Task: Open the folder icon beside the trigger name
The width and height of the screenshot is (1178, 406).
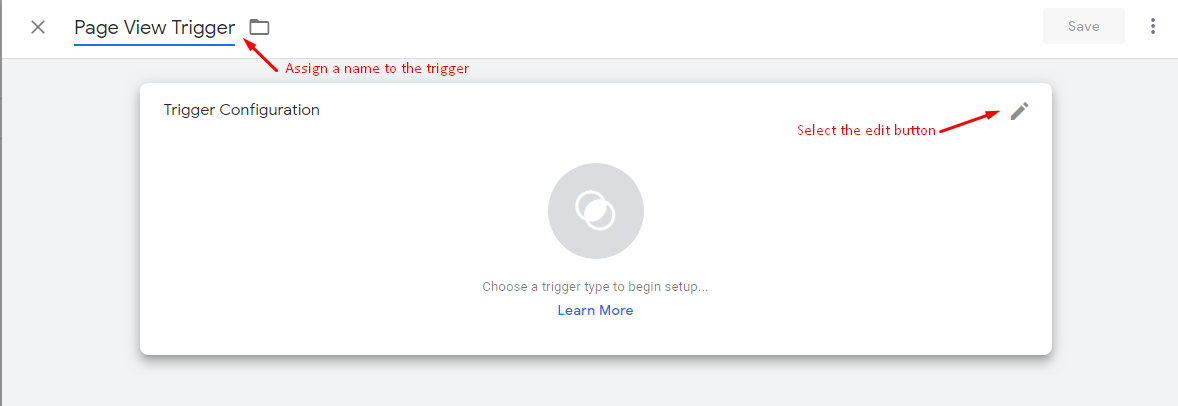Action: pos(259,27)
